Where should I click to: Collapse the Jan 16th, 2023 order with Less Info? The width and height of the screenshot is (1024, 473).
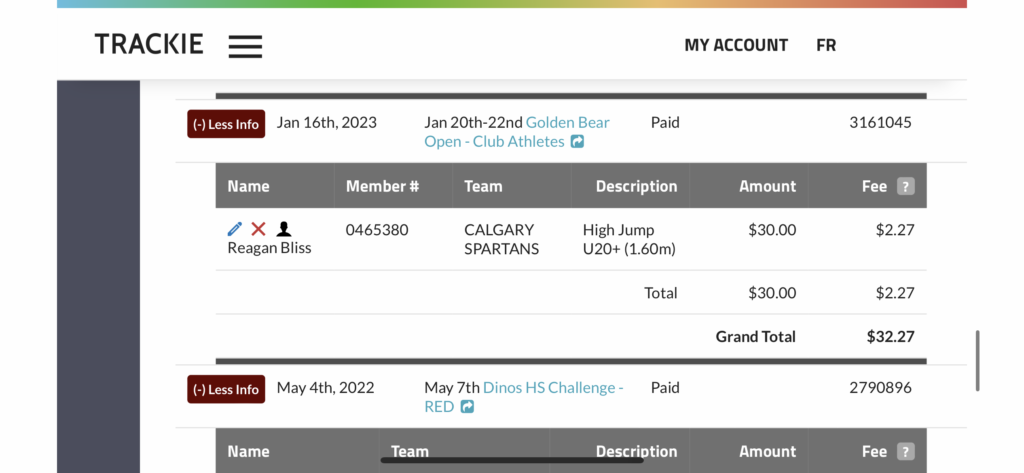coord(226,124)
